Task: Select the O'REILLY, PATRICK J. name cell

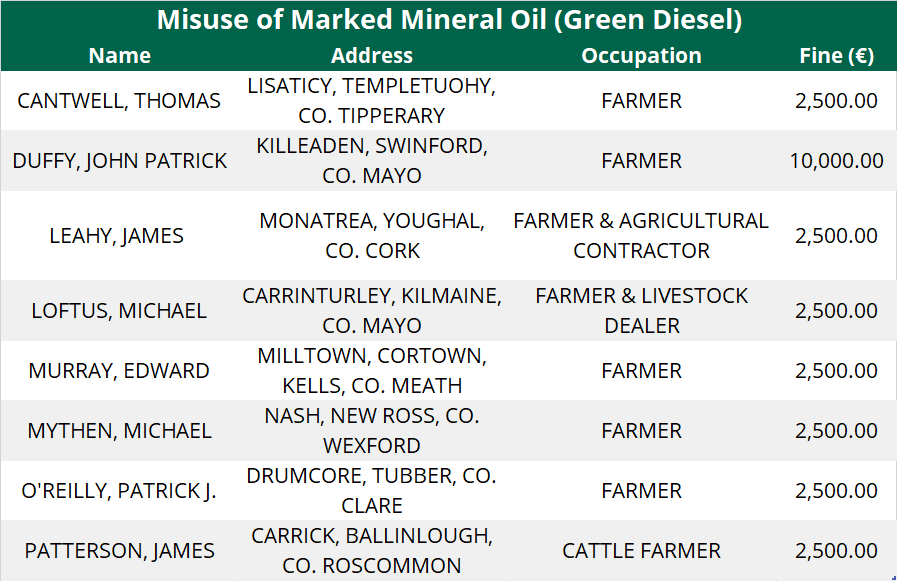Action: (120, 491)
